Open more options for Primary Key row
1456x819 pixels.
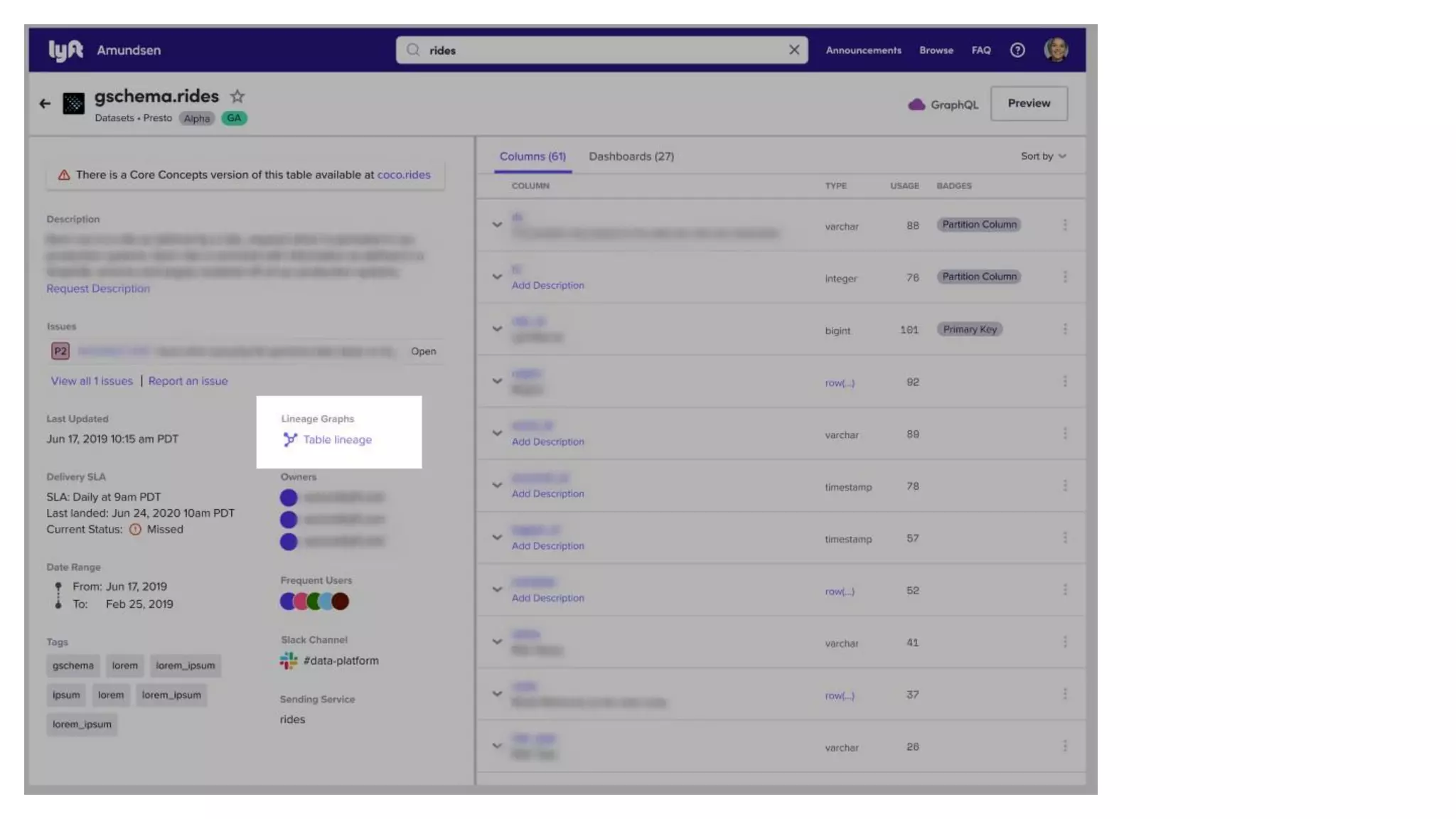click(1064, 329)
